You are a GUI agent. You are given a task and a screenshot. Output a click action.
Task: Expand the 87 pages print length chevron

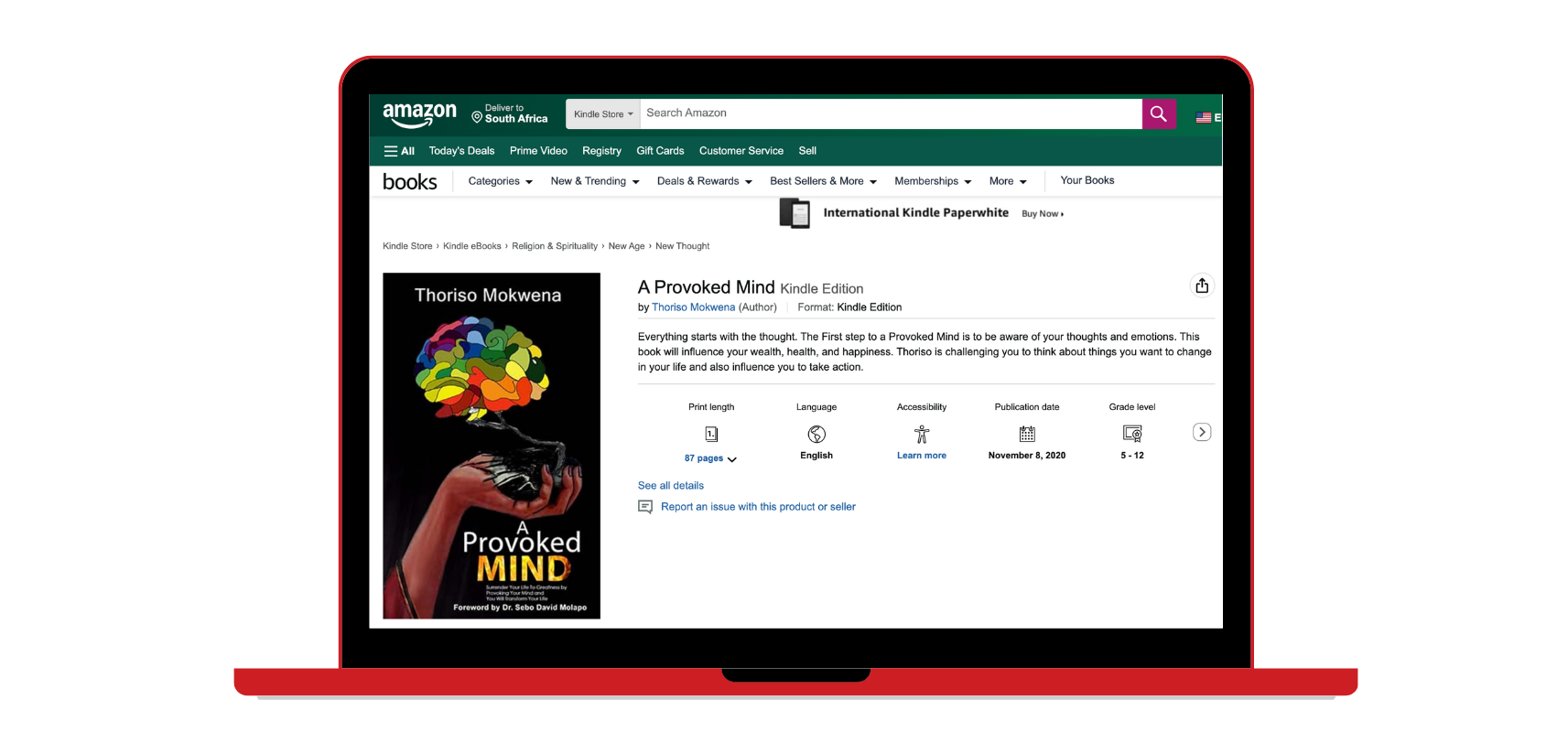(x=731, y=459)
